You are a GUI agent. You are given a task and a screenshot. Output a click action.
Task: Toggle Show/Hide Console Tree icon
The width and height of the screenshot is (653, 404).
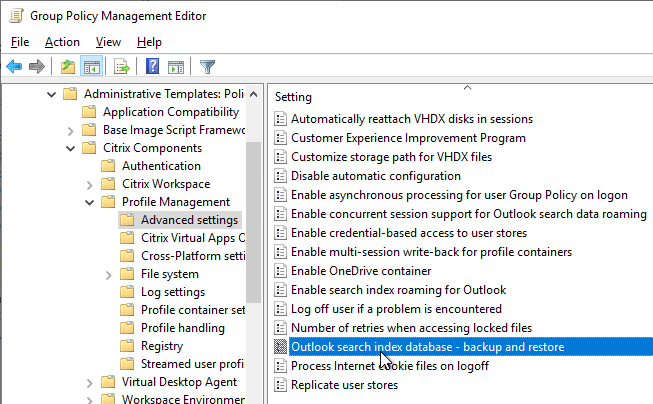point(92,67)
